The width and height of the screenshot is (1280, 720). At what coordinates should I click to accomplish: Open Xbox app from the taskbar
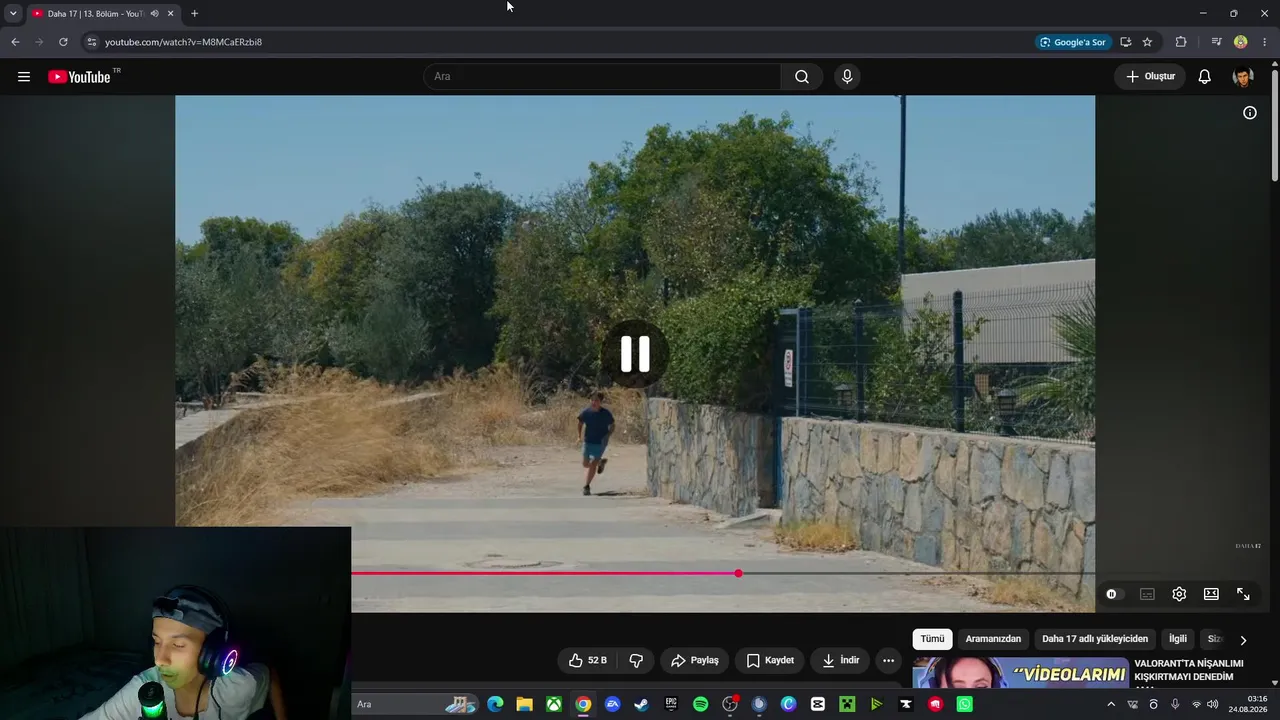pyautogui.click(x=554, y=704)
